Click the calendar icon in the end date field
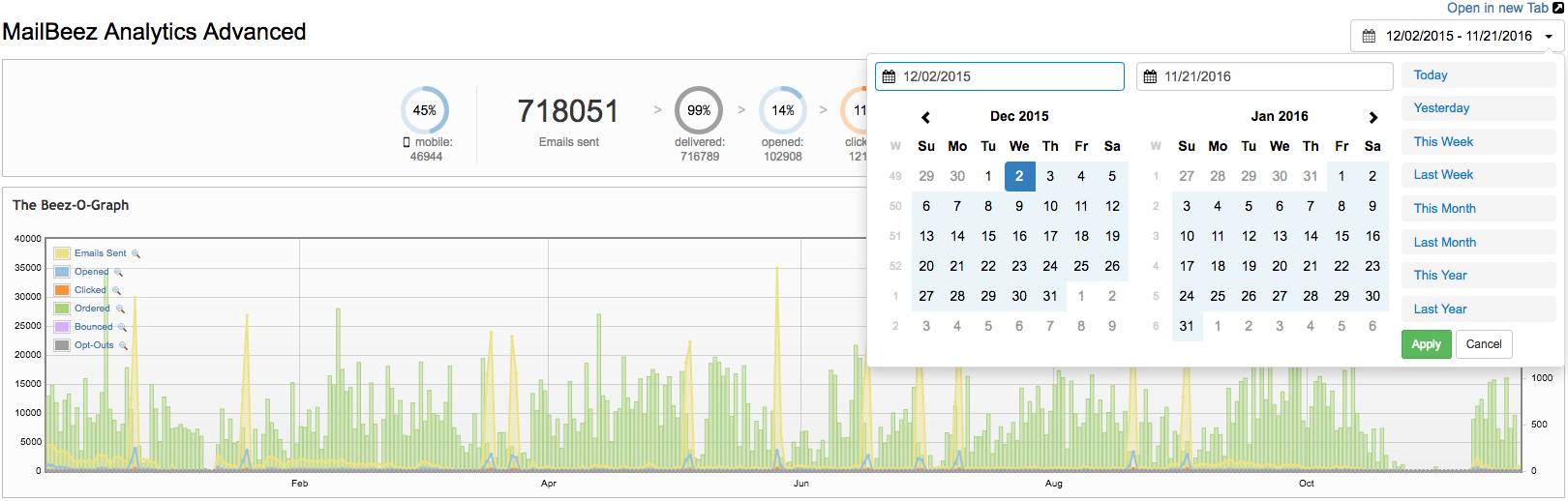 (x=1150, y=76)
